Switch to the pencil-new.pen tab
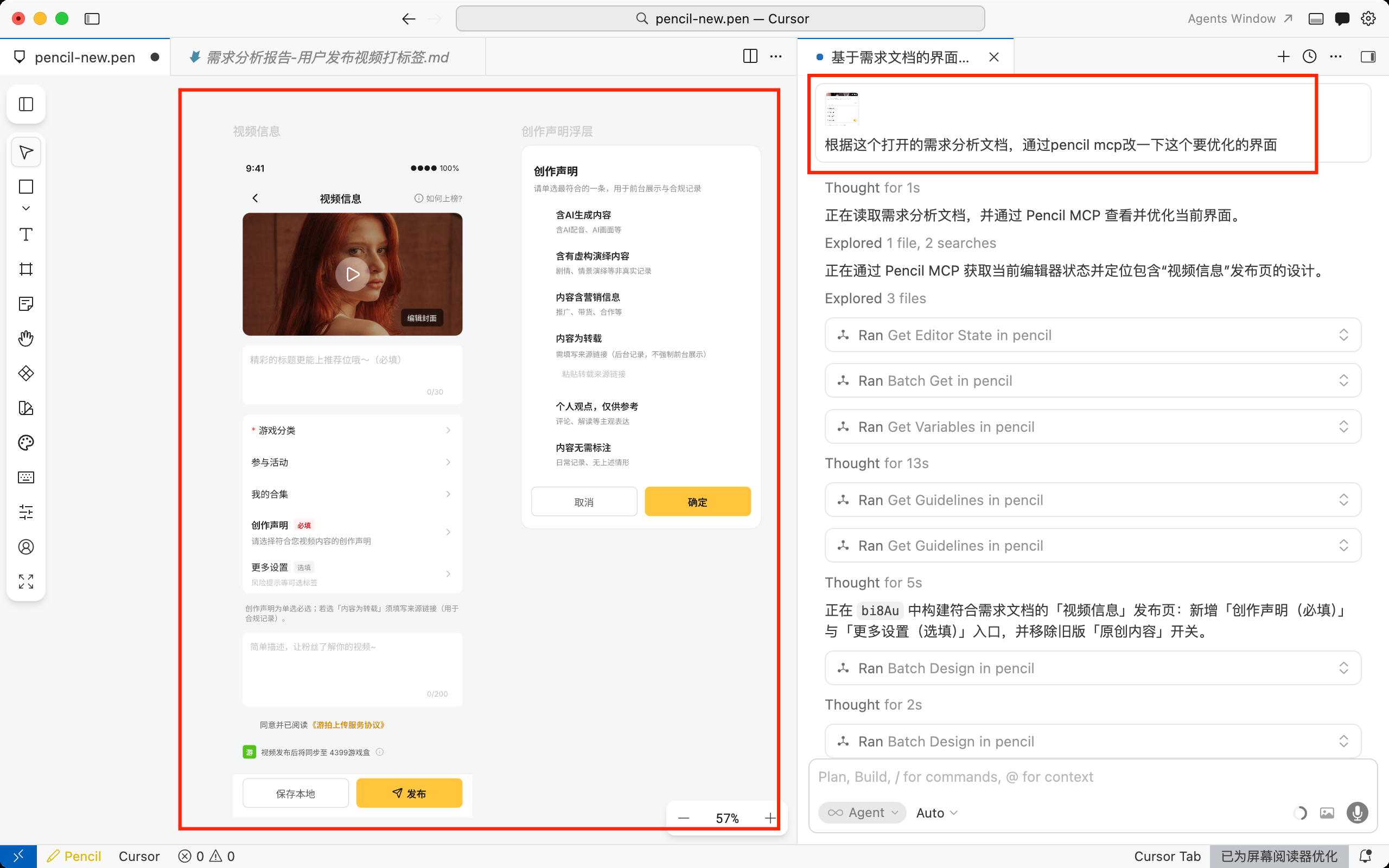1389x868 pixels. point(85,57)
